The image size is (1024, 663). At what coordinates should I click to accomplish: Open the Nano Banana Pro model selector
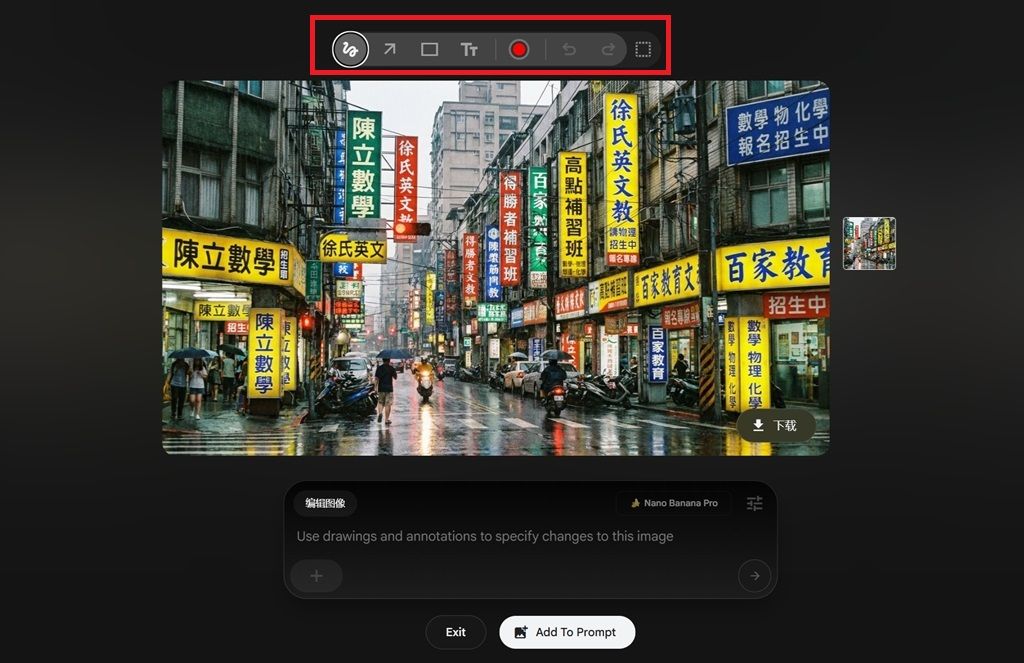(x=674, y=503)
